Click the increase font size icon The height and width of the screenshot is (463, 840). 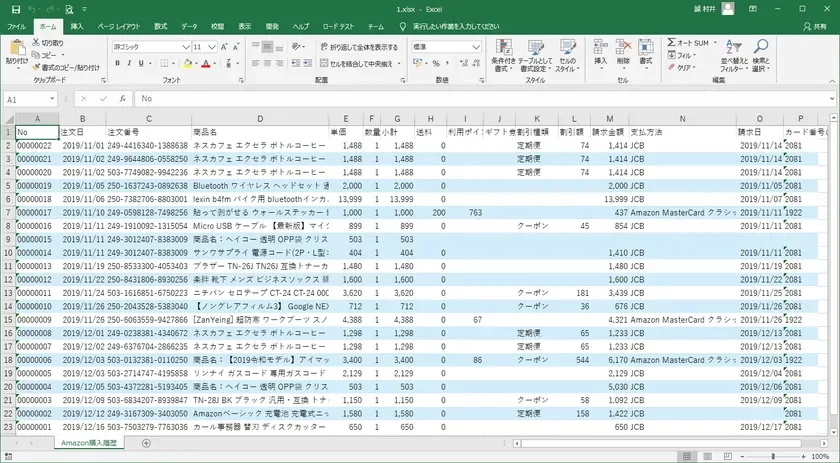click(x=224, y=47)
